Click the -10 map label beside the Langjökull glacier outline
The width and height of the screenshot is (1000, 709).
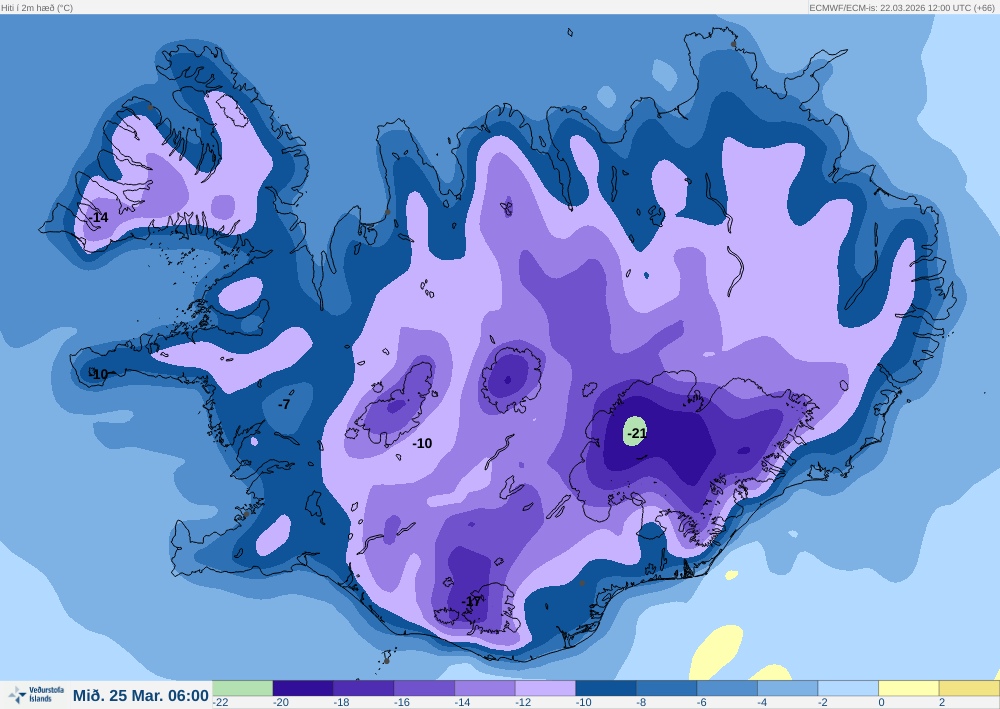(x=422, y=443)
